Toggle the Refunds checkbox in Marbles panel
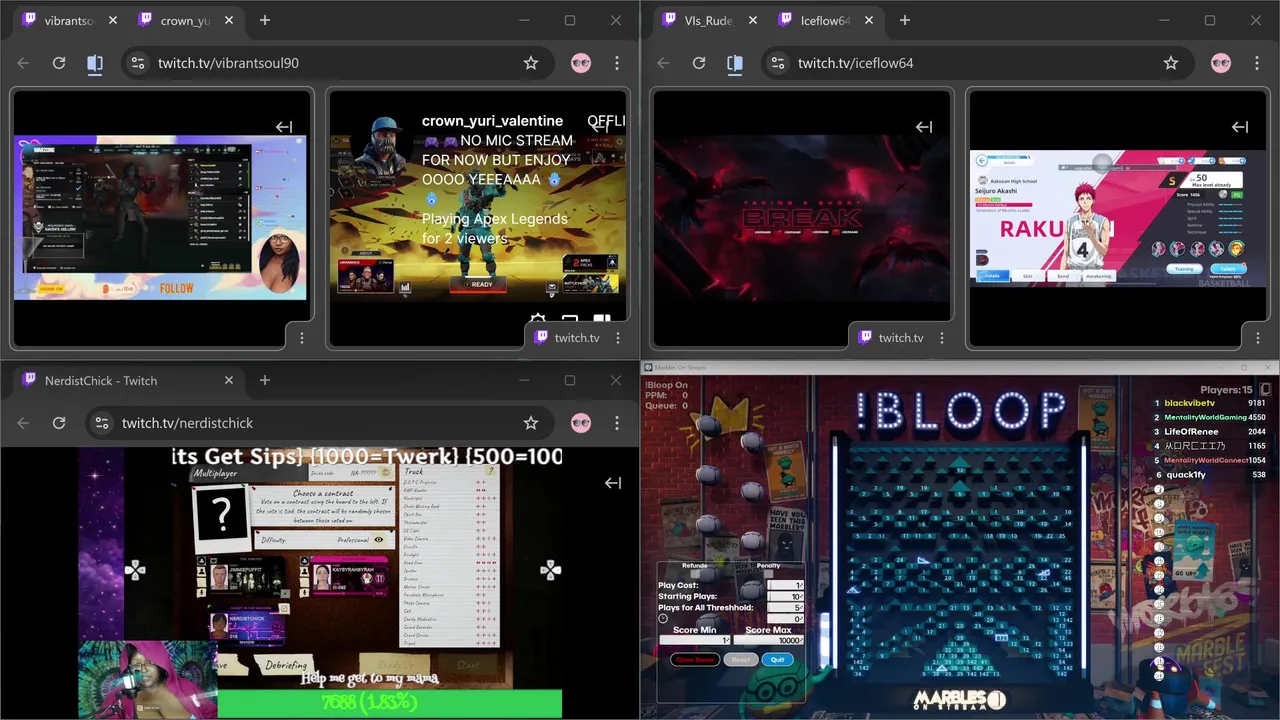The width and height of the screenshot is (1280, 720). (x=695, y=574)
